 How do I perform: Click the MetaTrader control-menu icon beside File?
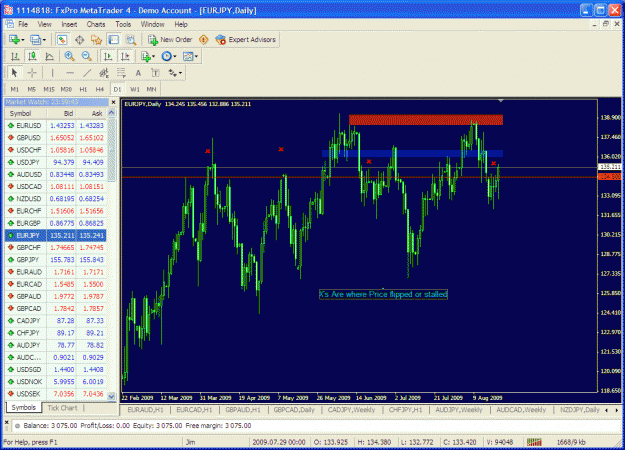10,24
